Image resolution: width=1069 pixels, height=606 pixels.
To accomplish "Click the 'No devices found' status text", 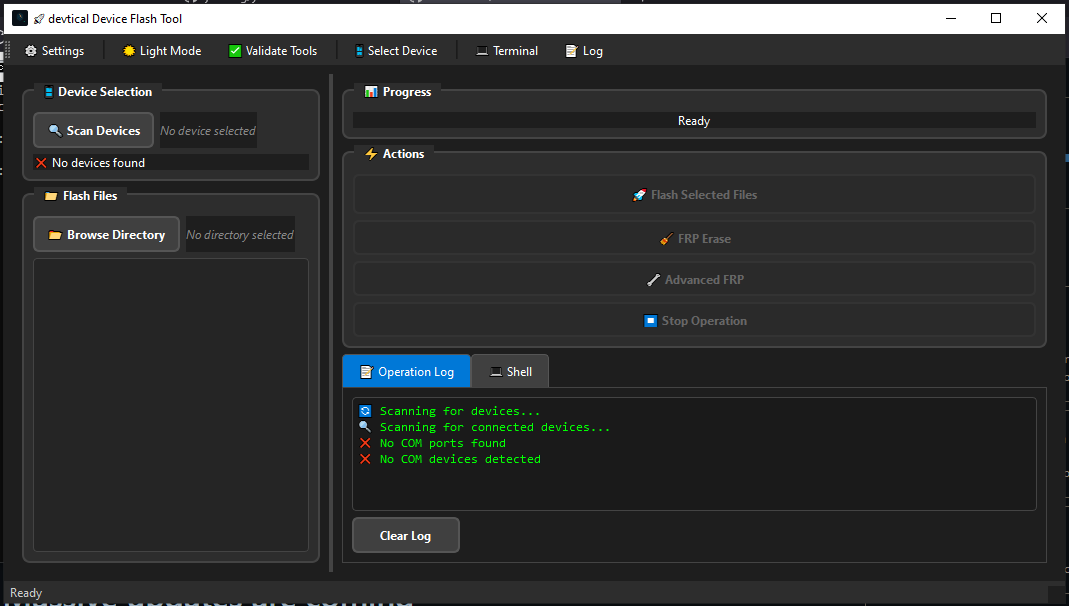I will coord(98,162).
